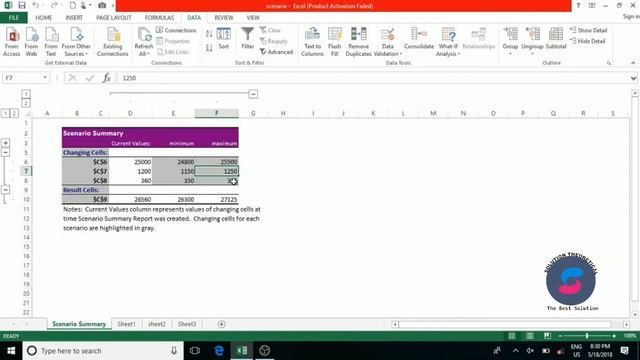Open the Sort dialog
This screenshot has height=360, width=640.
point(224,39)
